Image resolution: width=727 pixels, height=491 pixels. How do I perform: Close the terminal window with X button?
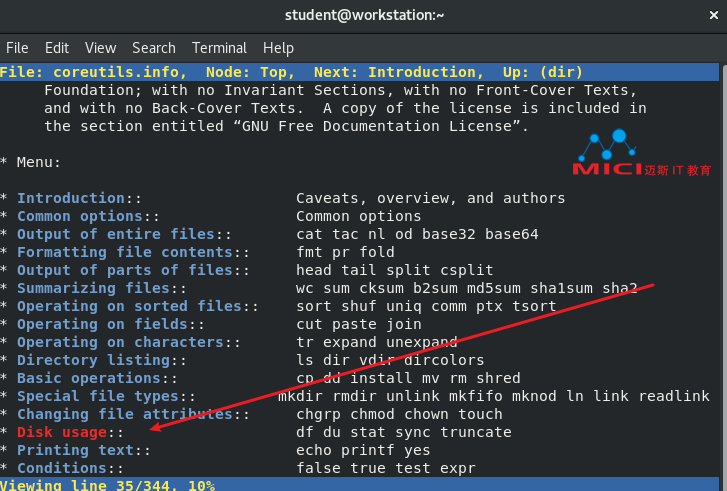pyautogui.click(x=714, y=15)
